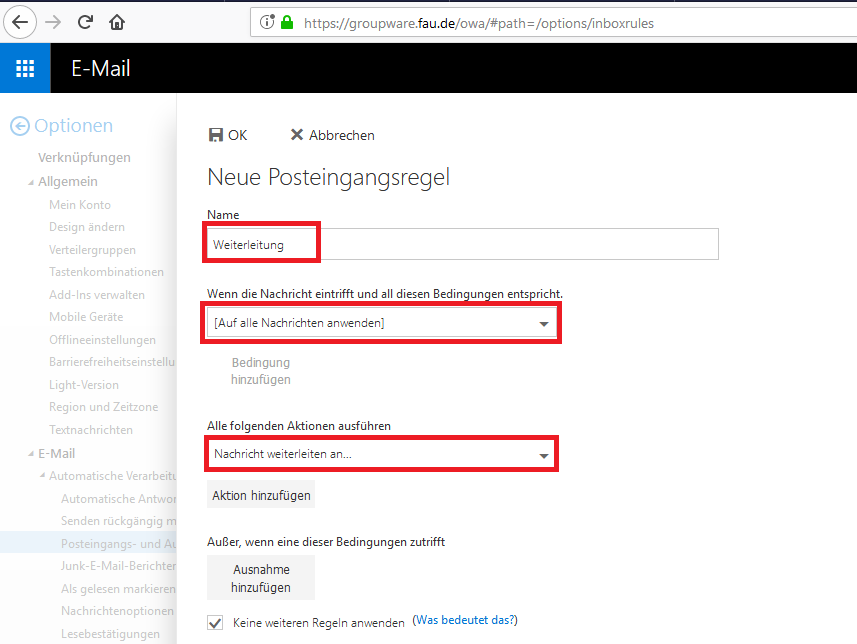Image resolution: width=857 pixels, height=644 pixels.
Task: Collapse the E-Mail section in sidebar
Action: 30,454
